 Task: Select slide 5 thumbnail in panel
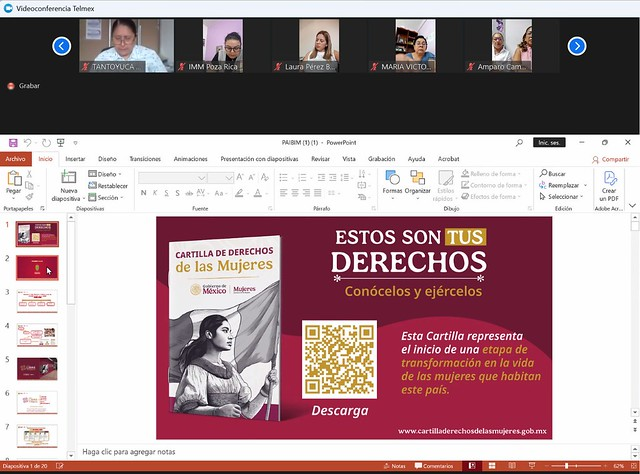[x=37, y=368]
